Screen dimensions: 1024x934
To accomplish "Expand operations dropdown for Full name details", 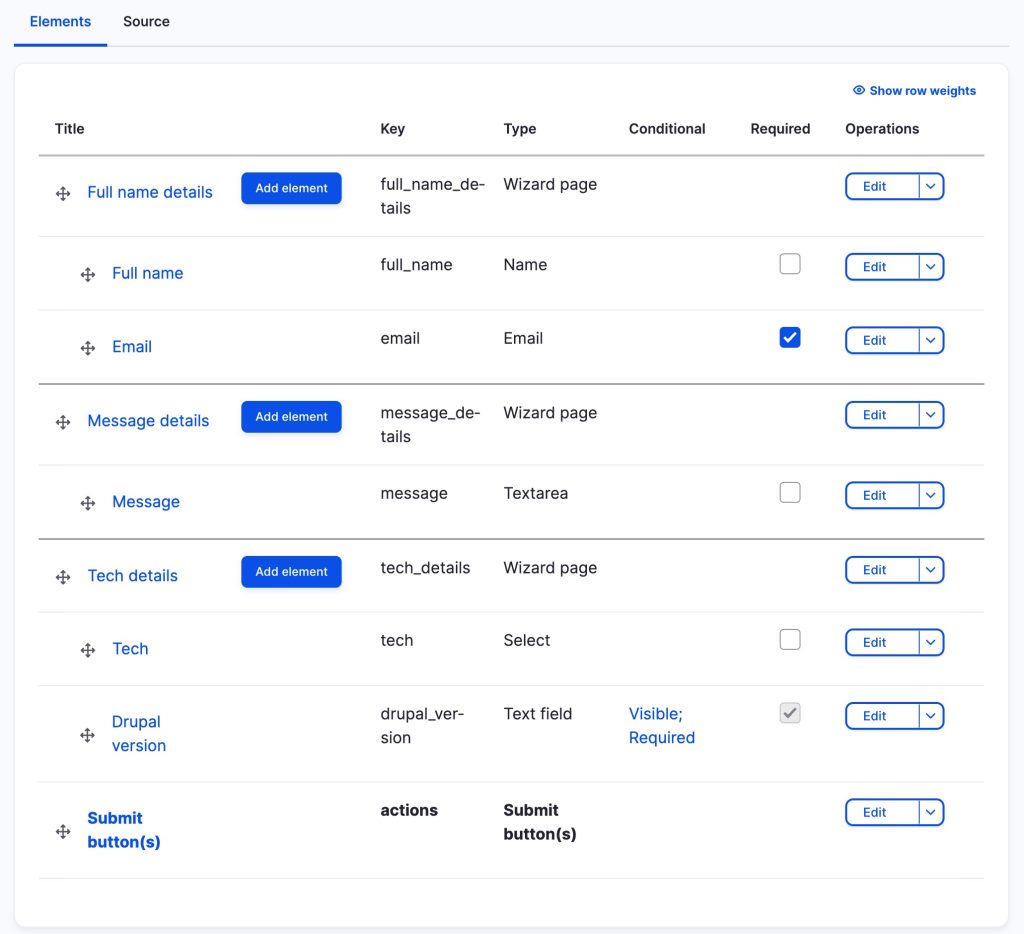I will (931, 186).
